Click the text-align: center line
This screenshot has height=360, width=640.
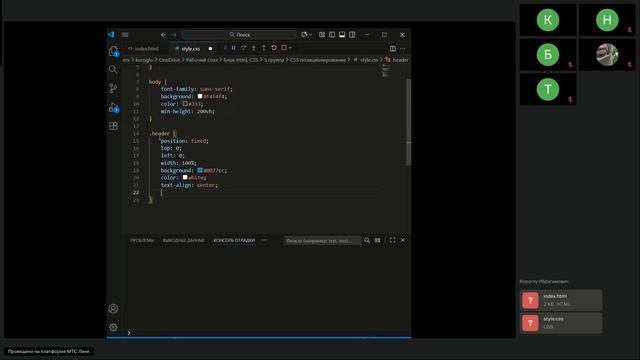[189, 185]
